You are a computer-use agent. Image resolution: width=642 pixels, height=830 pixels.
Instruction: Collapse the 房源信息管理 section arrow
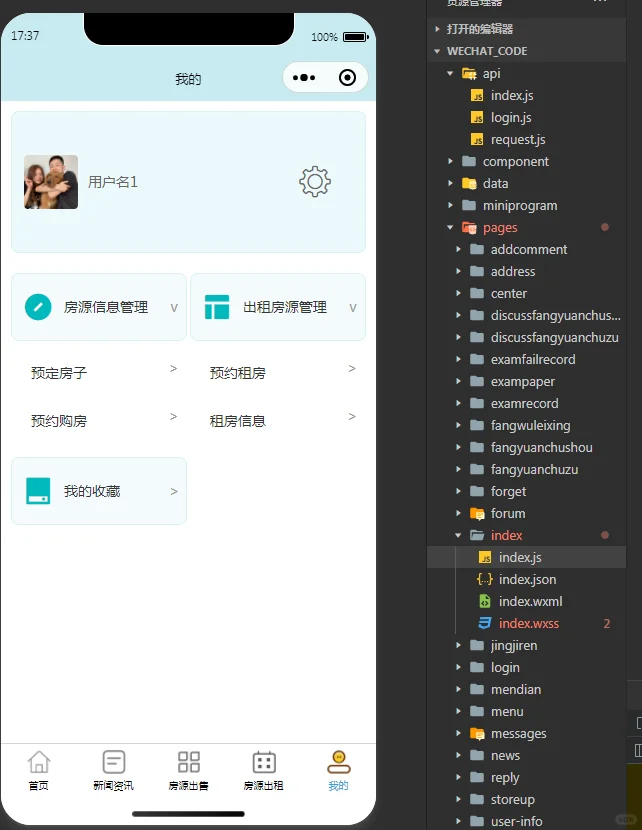coord(174,308)
